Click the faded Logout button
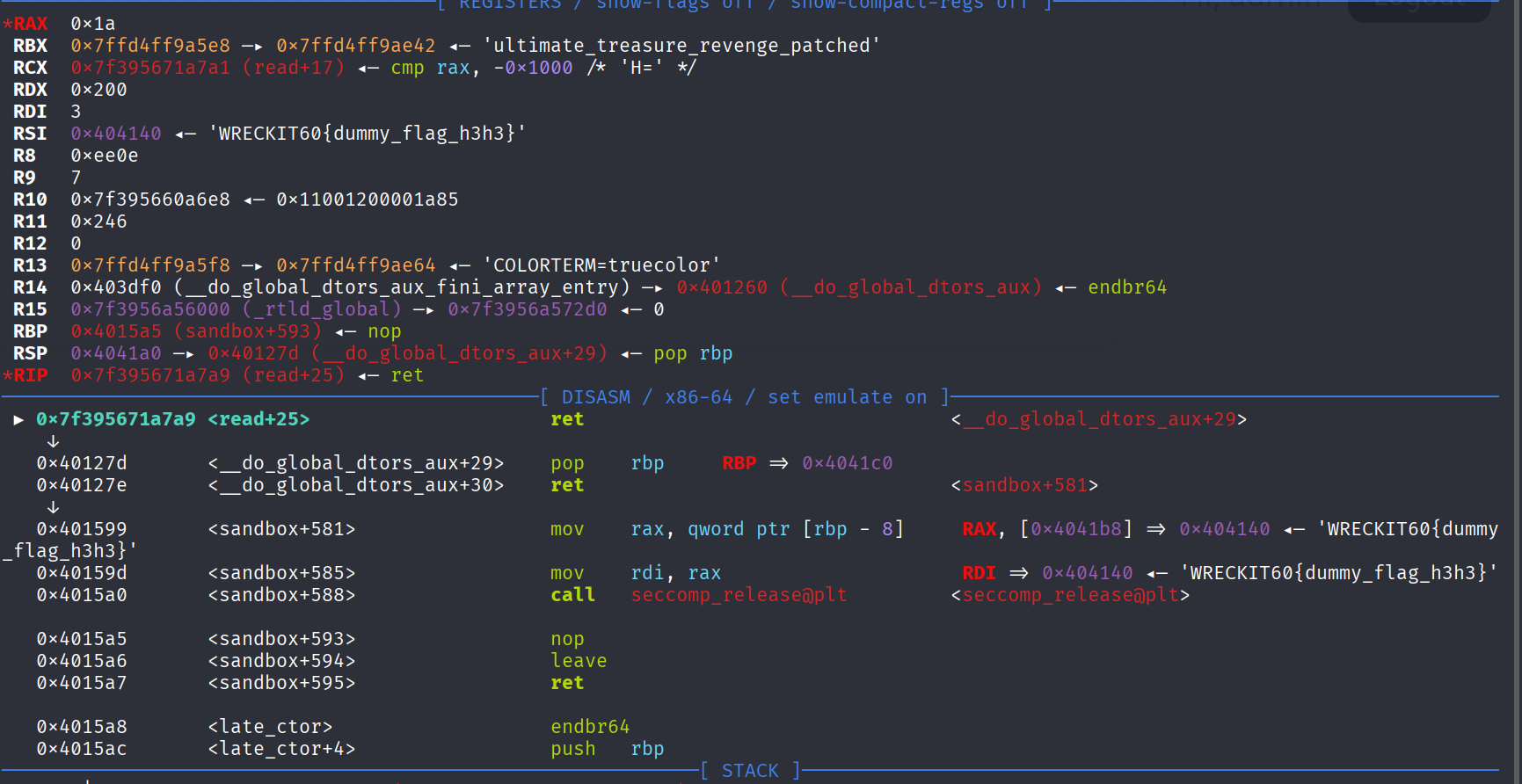 tap(1418, 7)
